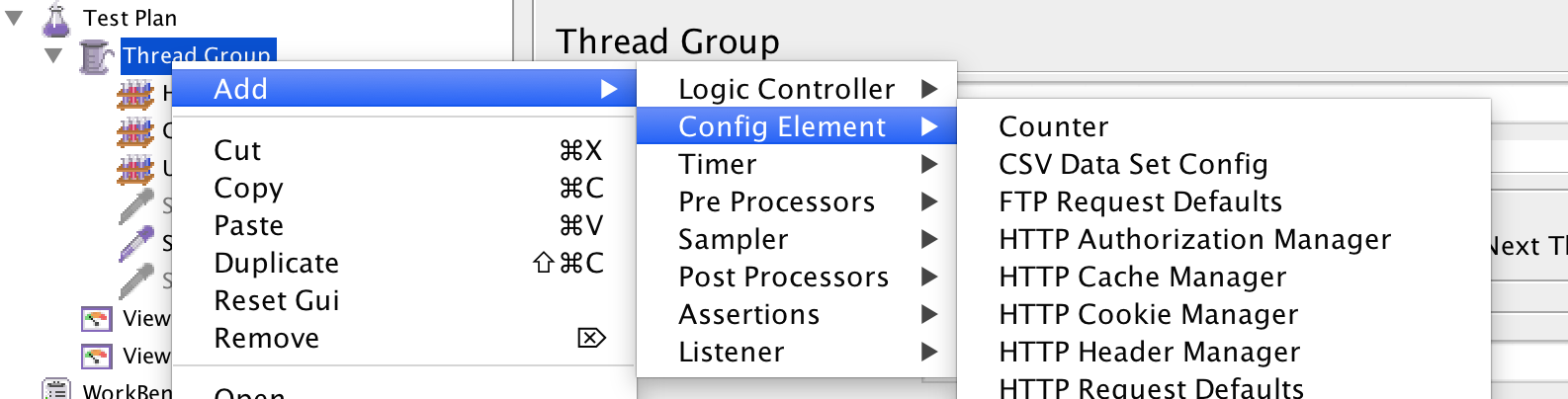Collapse the Thread Group disclosure triangle

click(x=53, y=56)
